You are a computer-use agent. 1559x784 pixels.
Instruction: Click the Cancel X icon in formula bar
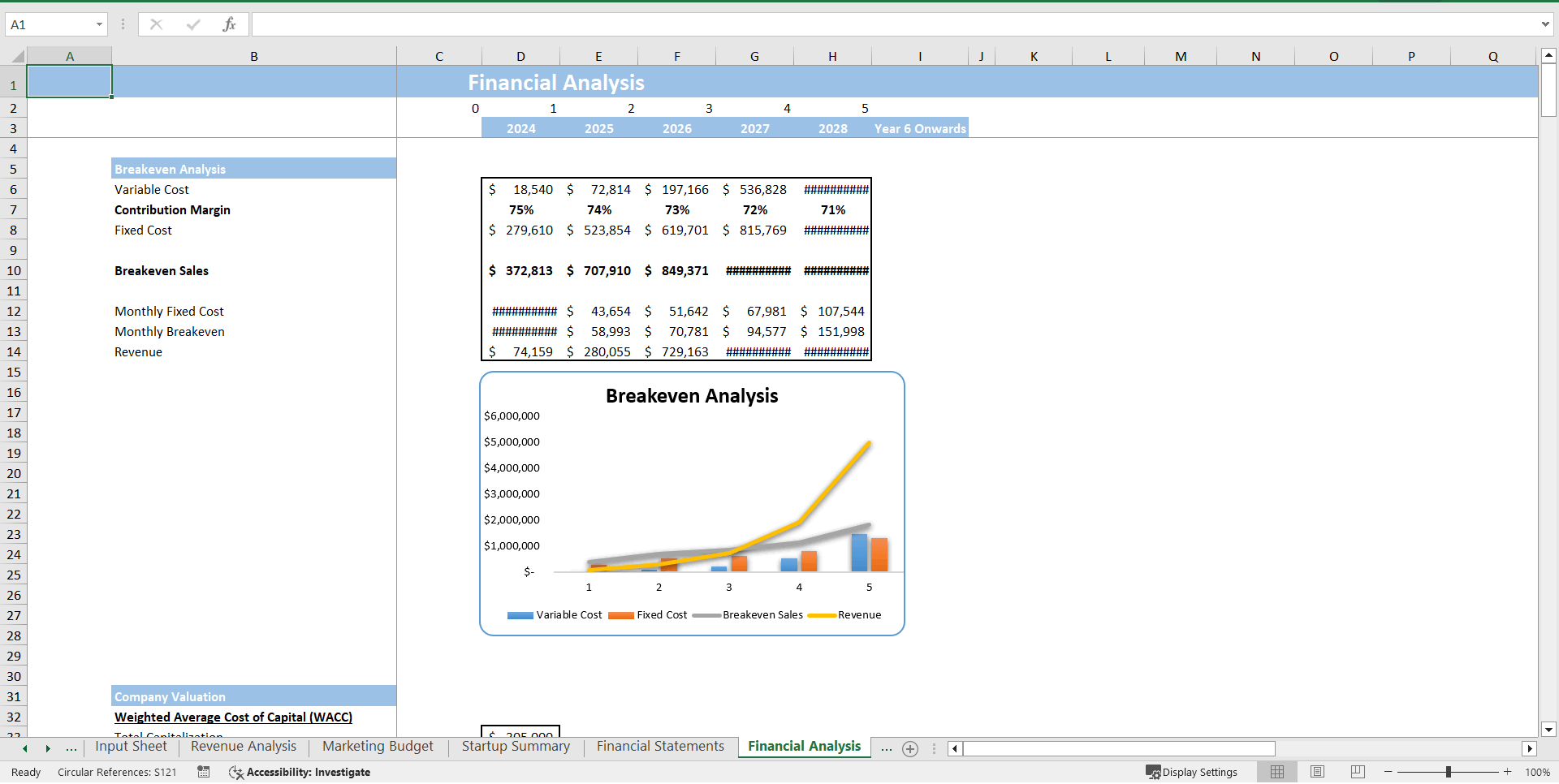(157, 24)
